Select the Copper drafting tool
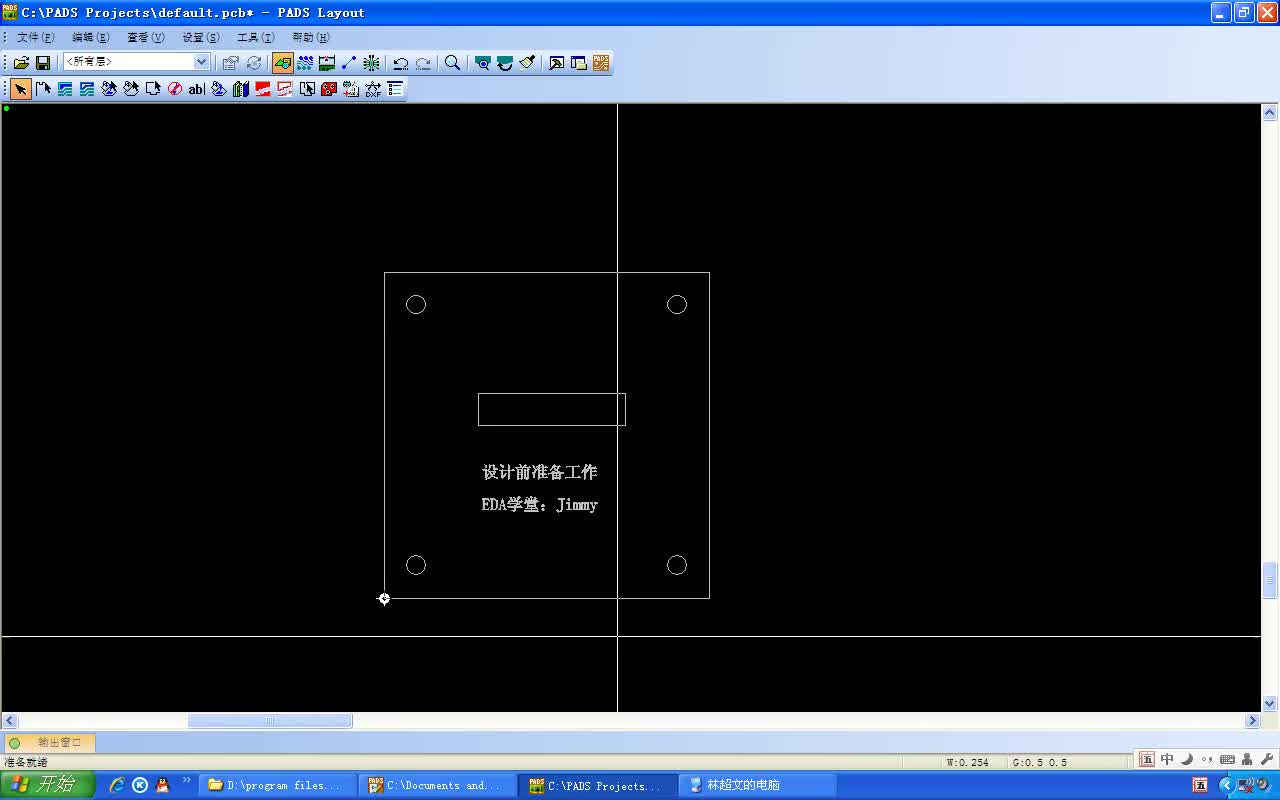This screenshot has height=800, width=1280. [65, 89]
